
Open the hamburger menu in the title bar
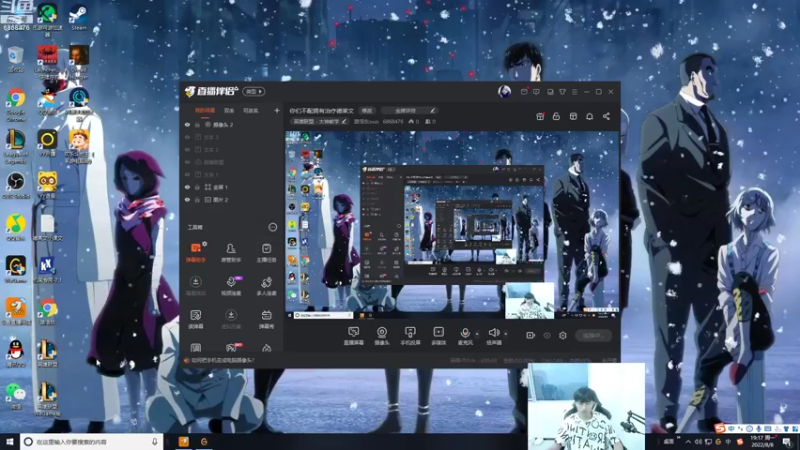tap(574, 92)
